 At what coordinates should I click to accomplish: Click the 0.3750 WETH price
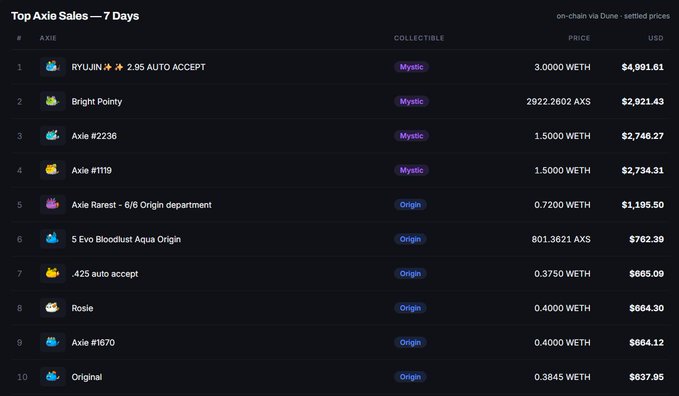(562, 274)
